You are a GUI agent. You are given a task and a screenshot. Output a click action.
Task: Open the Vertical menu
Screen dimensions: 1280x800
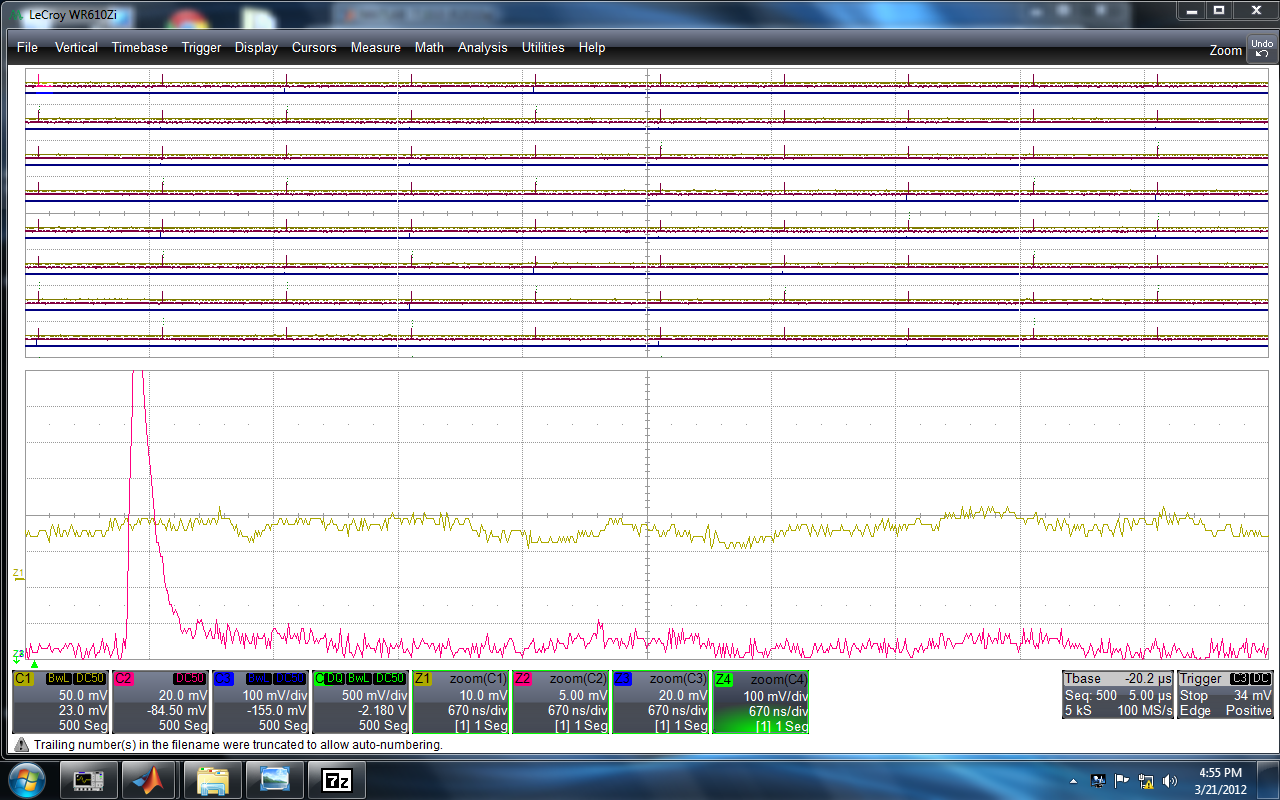tap(76, 47)
